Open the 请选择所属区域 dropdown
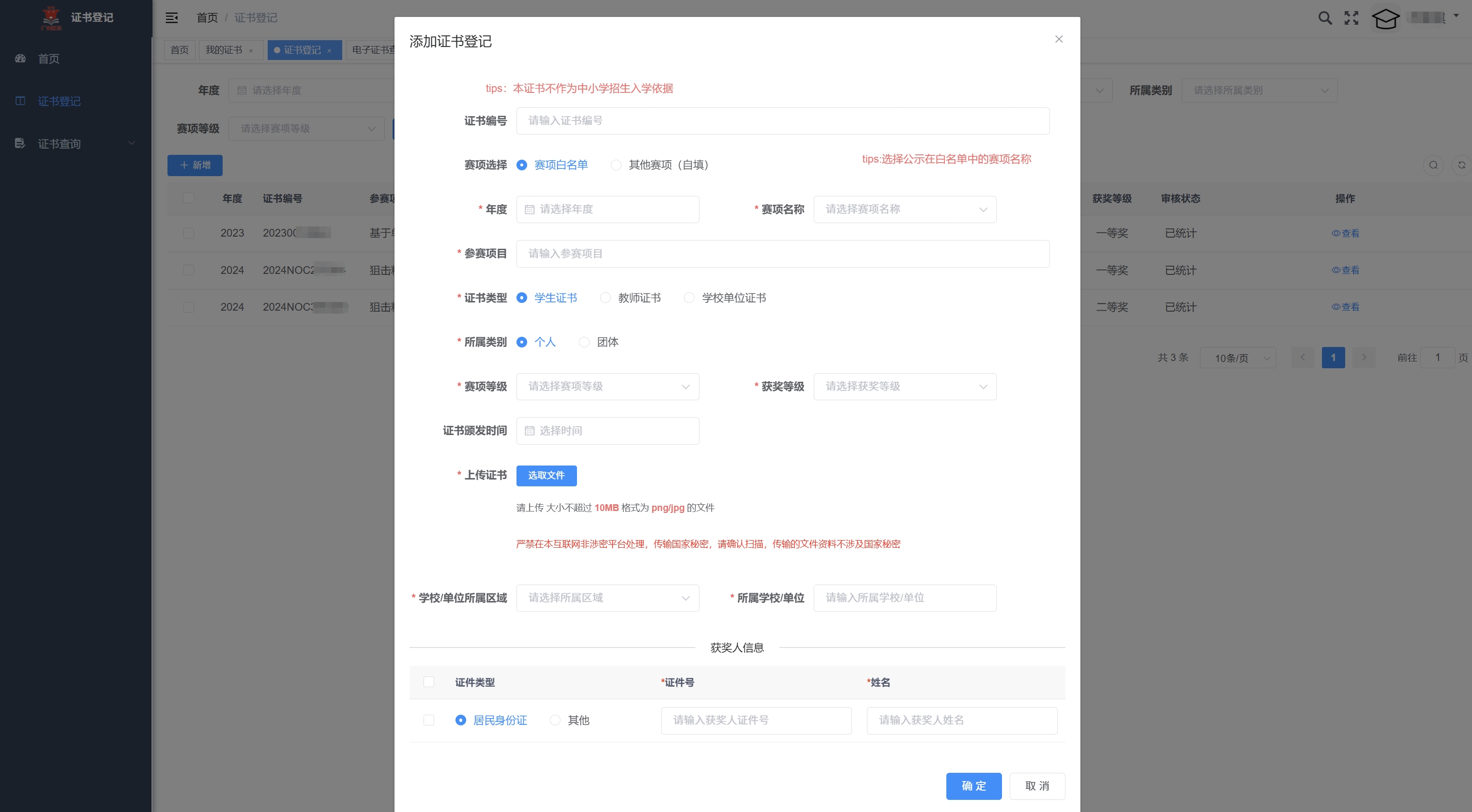Screen dimensions: 1472x812 pos(607,598)
